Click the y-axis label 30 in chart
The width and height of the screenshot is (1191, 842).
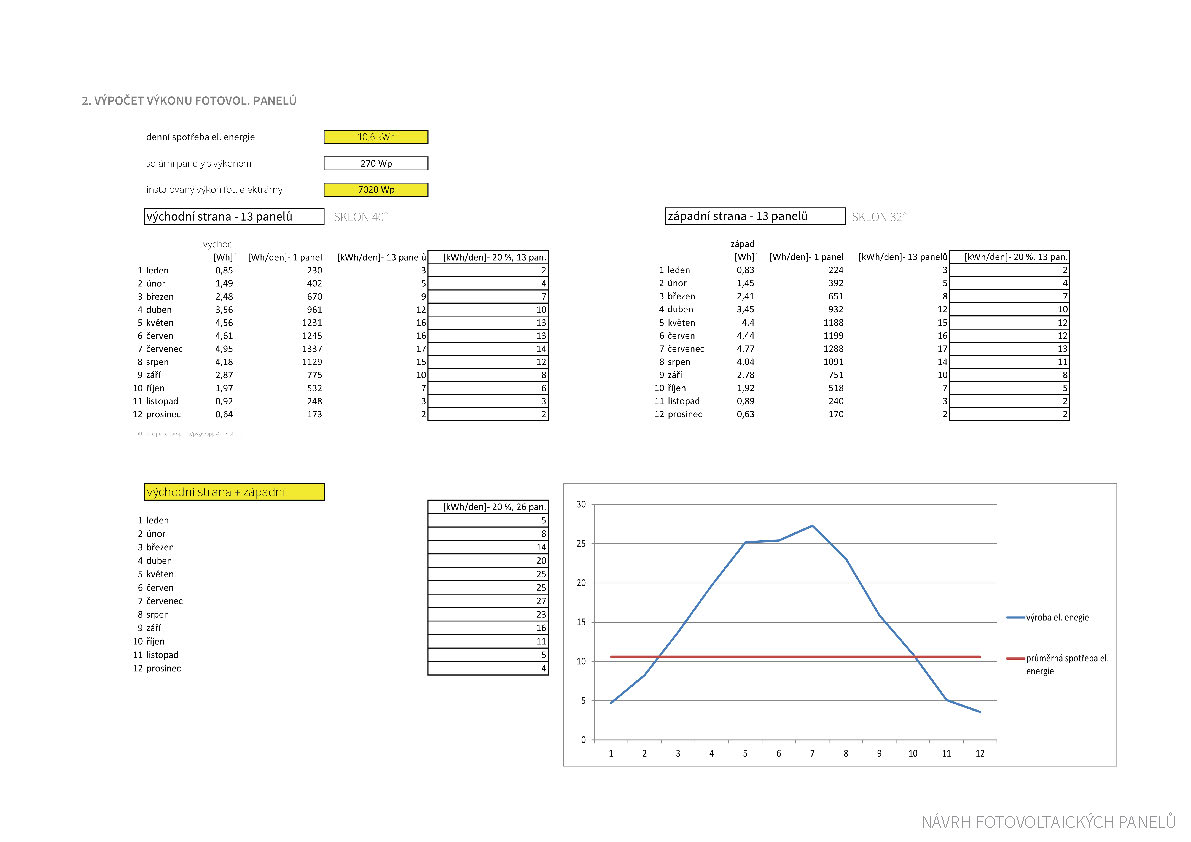(582, 505)
